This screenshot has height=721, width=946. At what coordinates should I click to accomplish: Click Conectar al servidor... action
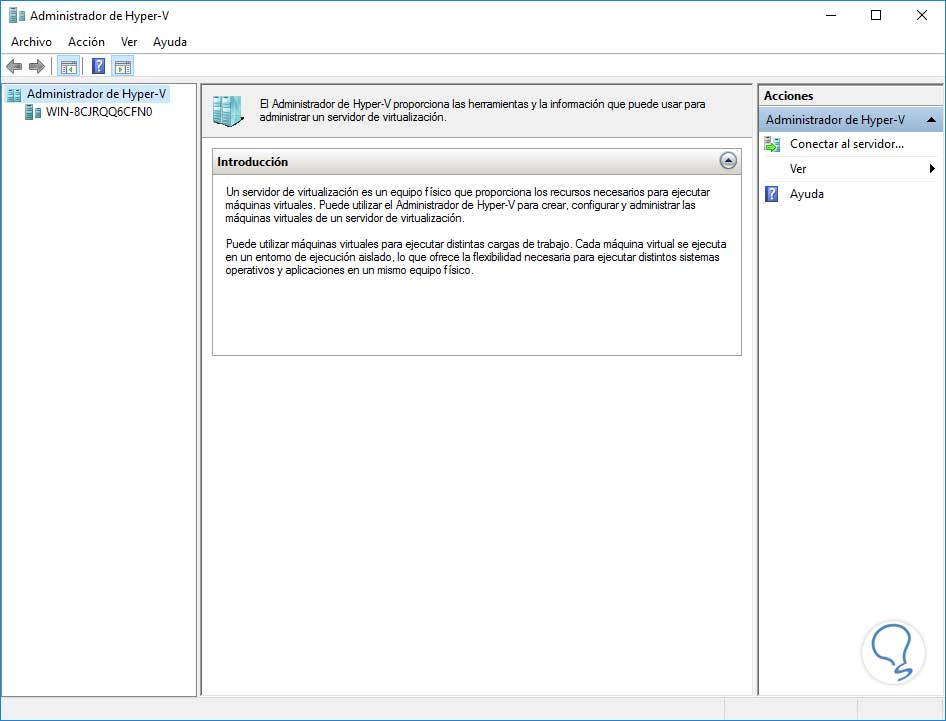846,144
